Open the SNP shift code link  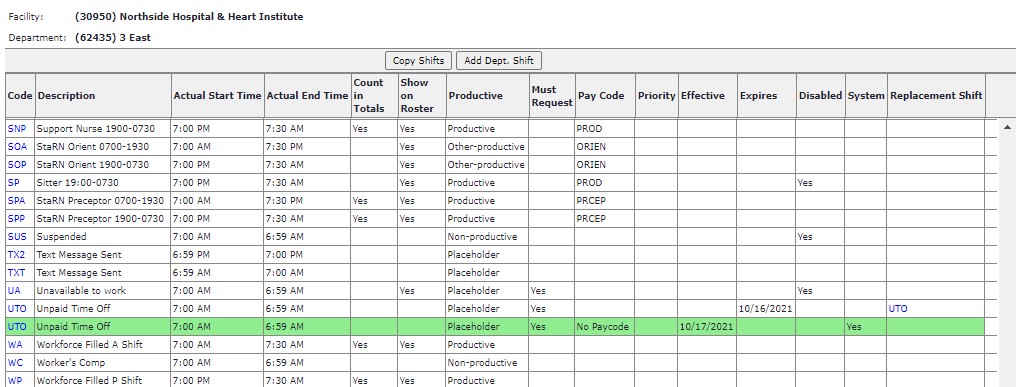(x=17, y=129)
